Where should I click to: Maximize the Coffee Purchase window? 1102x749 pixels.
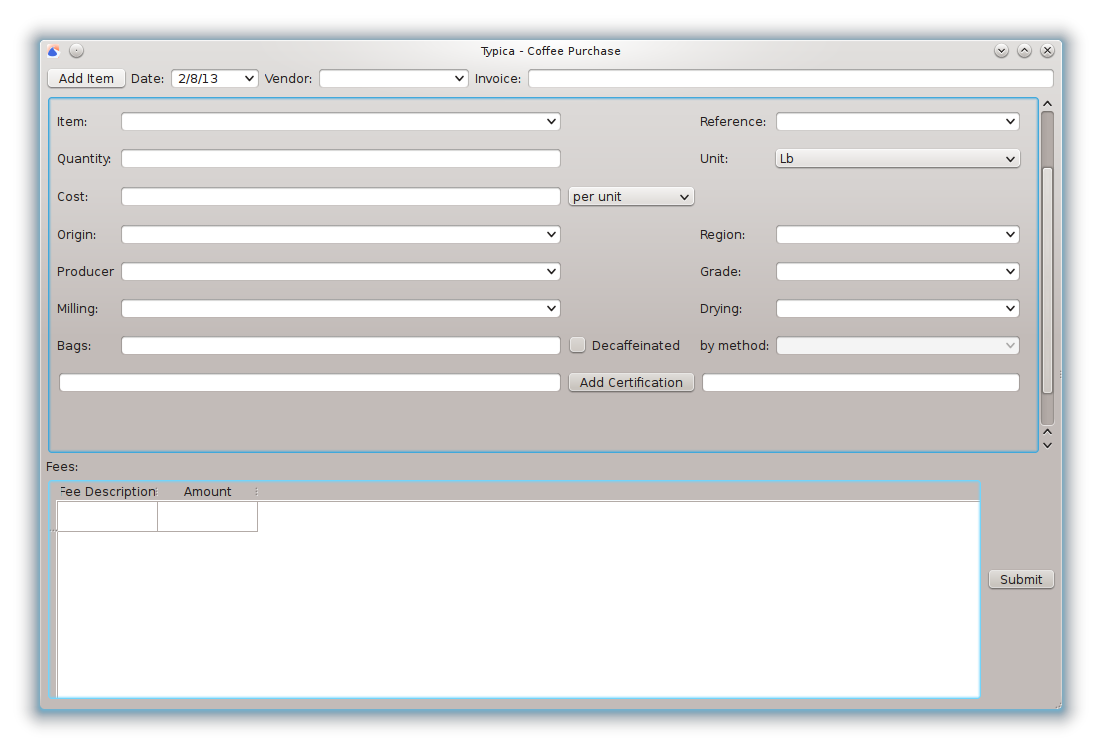pos(1025,51)
